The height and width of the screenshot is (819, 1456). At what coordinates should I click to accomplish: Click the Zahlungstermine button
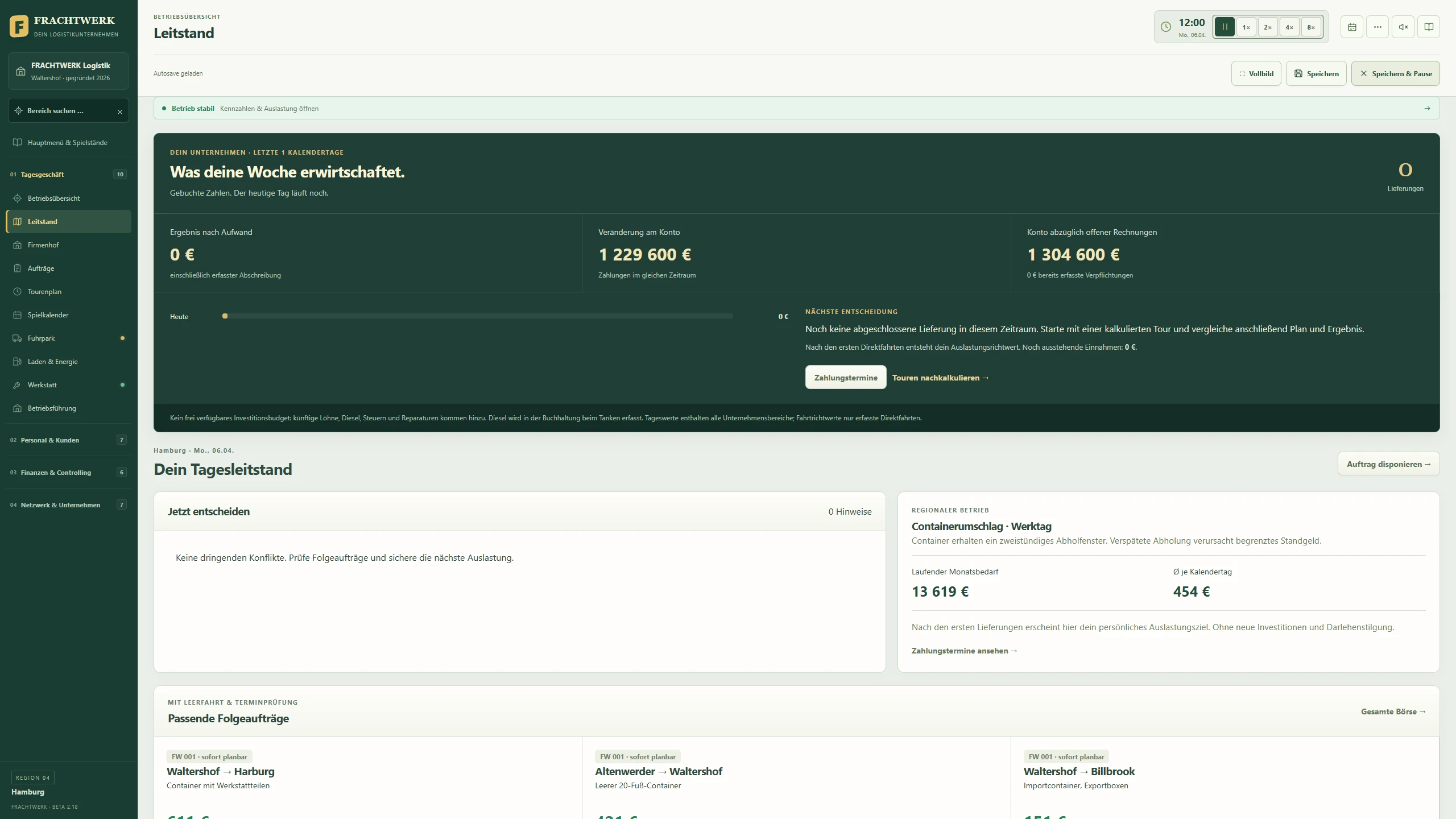point(846,378)
